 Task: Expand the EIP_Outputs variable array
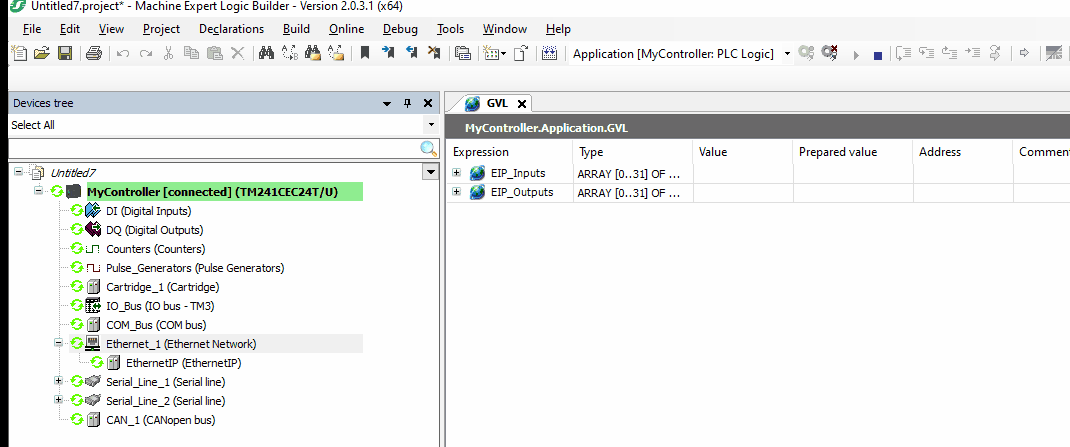457,192
